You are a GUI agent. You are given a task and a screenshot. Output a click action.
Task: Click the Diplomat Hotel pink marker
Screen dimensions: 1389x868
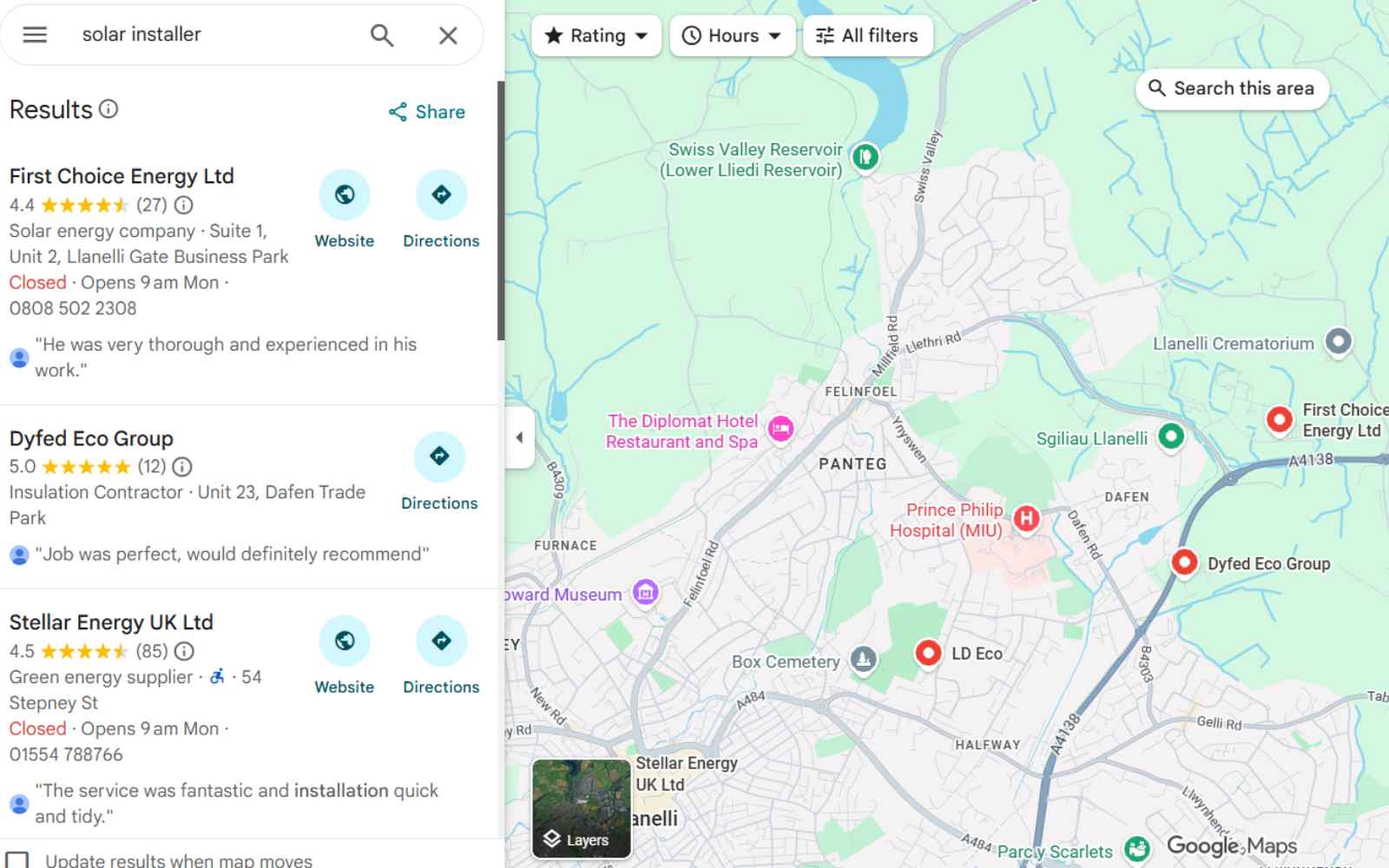pos(780,430)
